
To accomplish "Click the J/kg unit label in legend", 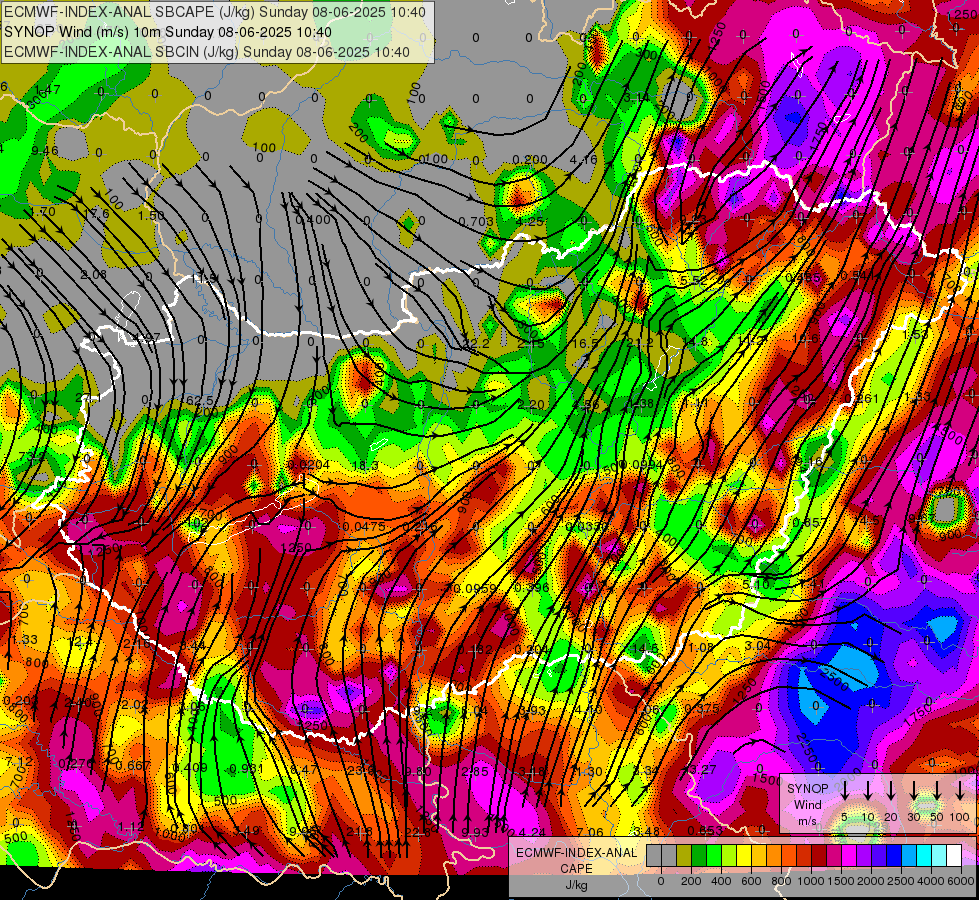I will coord(576,885).
